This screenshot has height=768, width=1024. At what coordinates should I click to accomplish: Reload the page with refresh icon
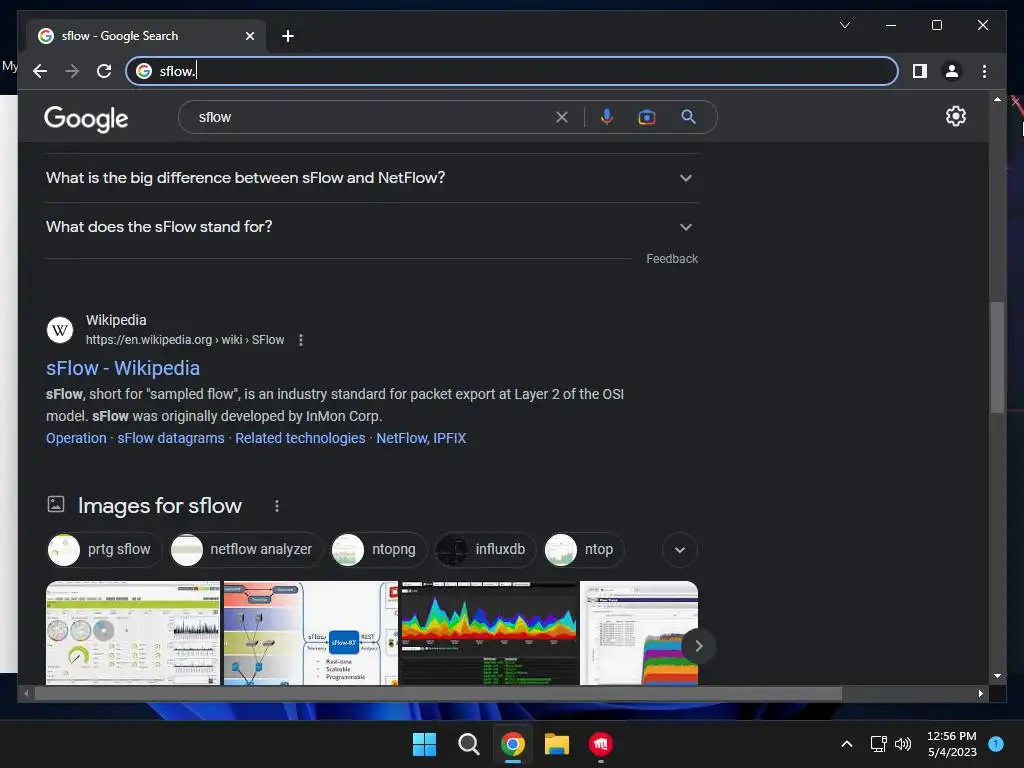[x=104, y=71]
